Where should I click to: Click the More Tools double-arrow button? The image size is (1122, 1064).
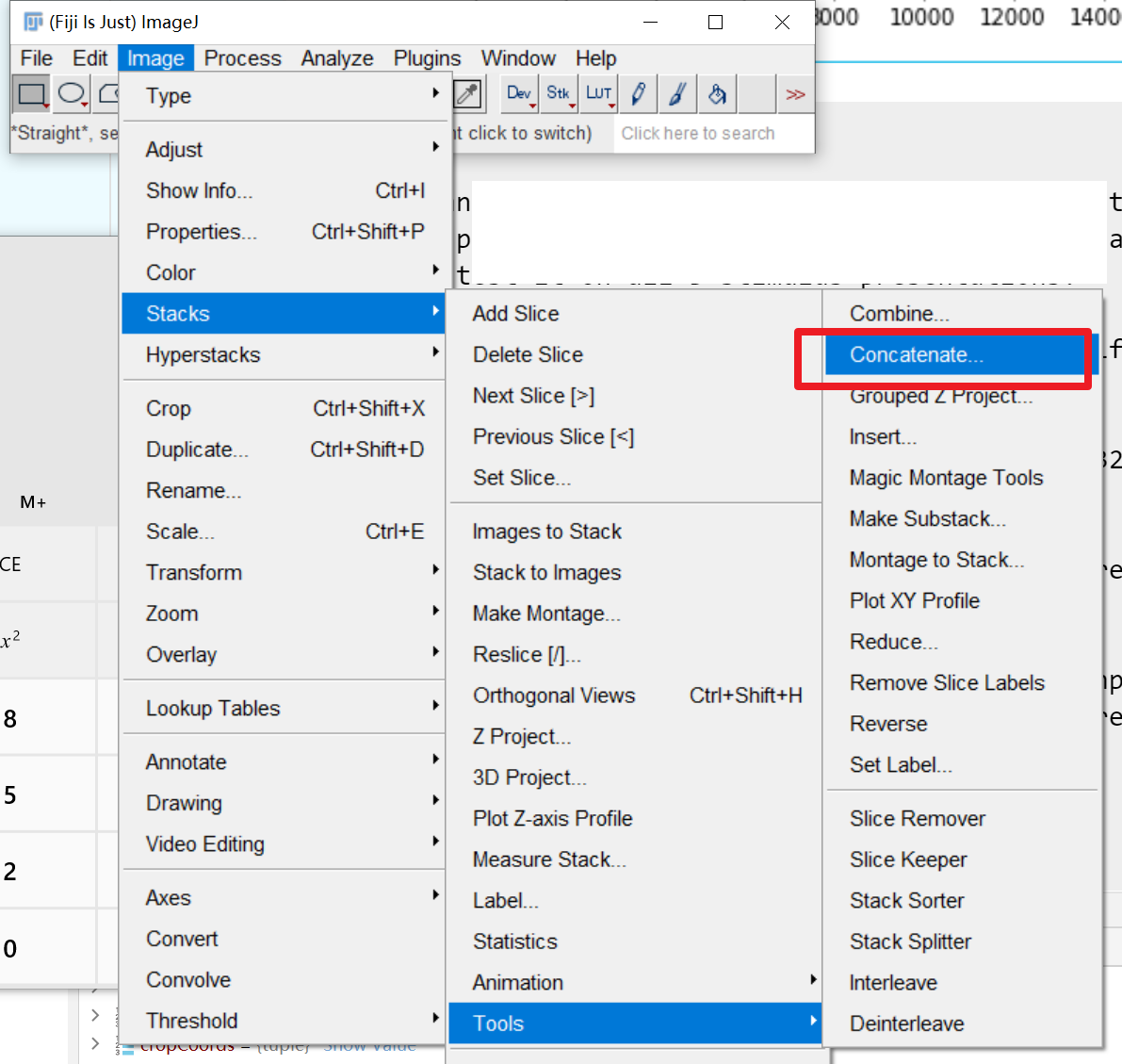click(795, 94)
